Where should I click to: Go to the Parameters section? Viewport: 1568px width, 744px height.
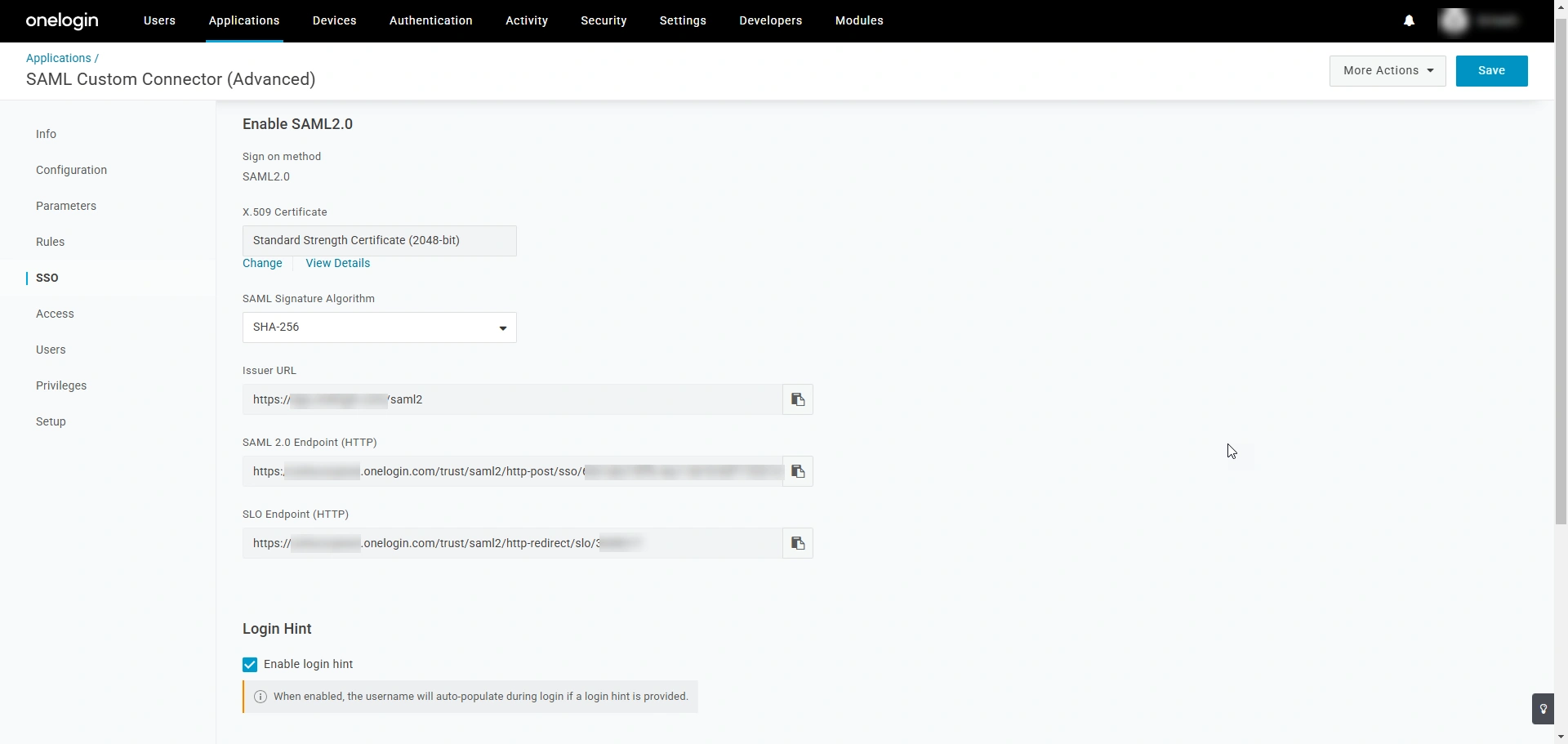[x=66, y=206]
